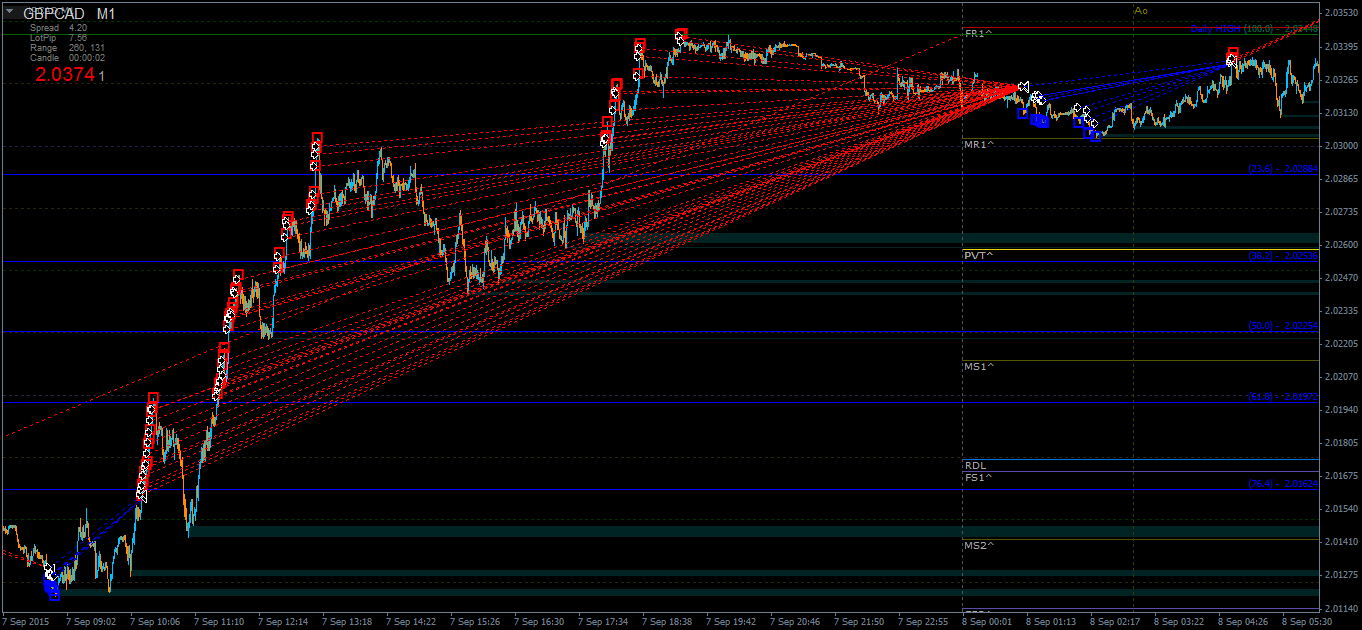
Task: Click 2.01140 on the price scale
Action: (x=1341, y=608)
